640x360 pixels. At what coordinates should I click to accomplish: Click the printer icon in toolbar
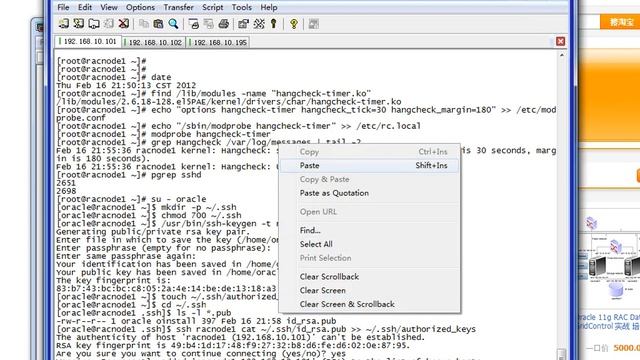click(x=224, y=24)
